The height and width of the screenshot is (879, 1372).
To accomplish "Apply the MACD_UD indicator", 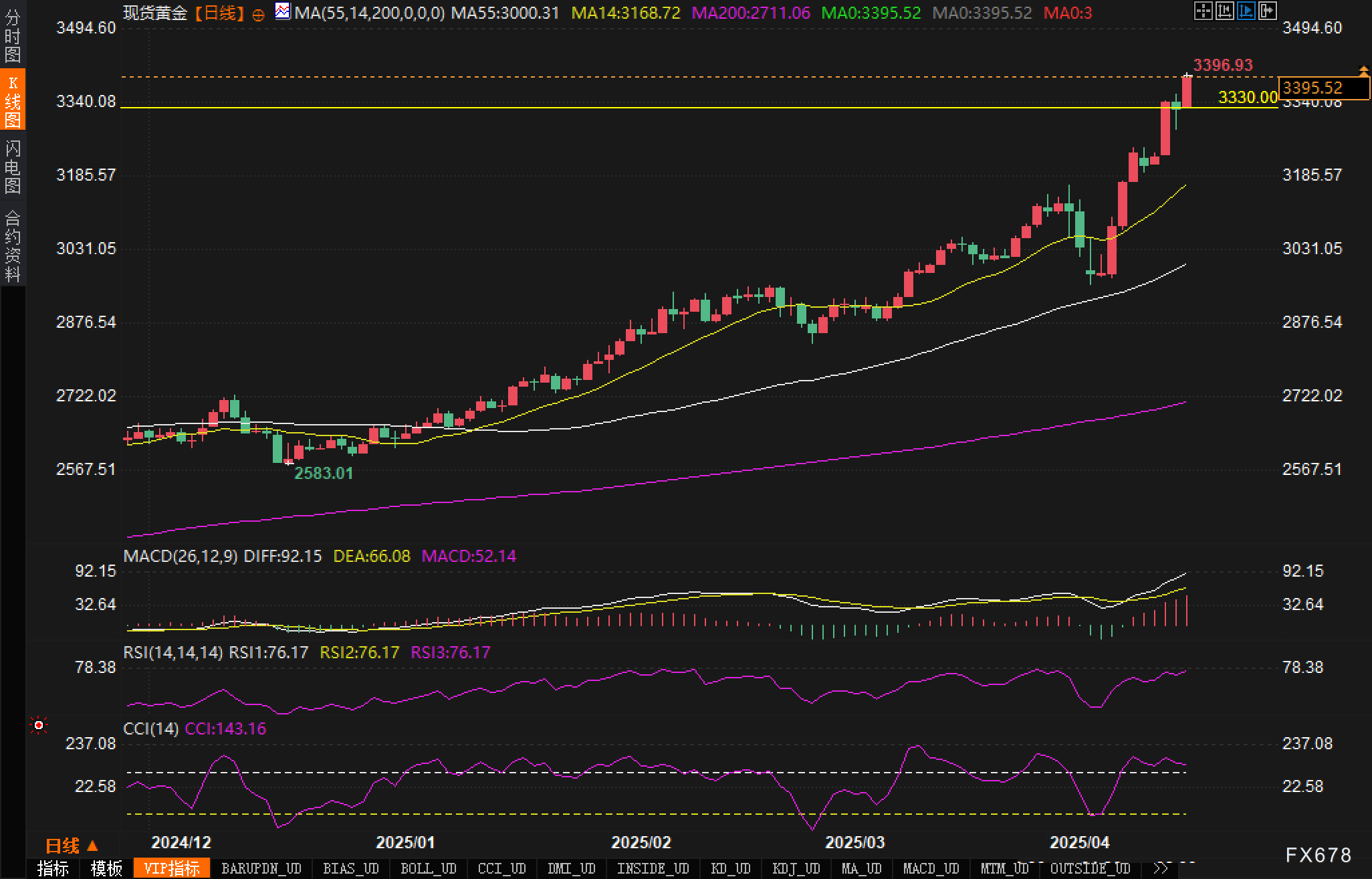I will 931,868.
